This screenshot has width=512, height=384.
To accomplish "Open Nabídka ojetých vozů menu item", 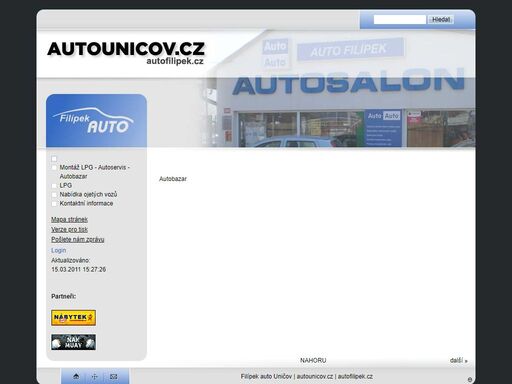I will click(x=88, y=194).
